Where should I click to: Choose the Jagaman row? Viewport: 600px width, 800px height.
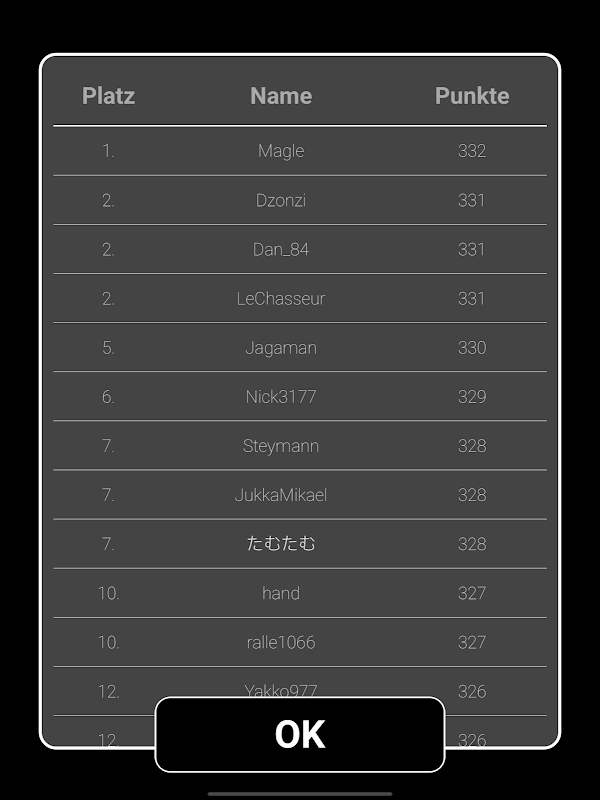coord(281,347)
